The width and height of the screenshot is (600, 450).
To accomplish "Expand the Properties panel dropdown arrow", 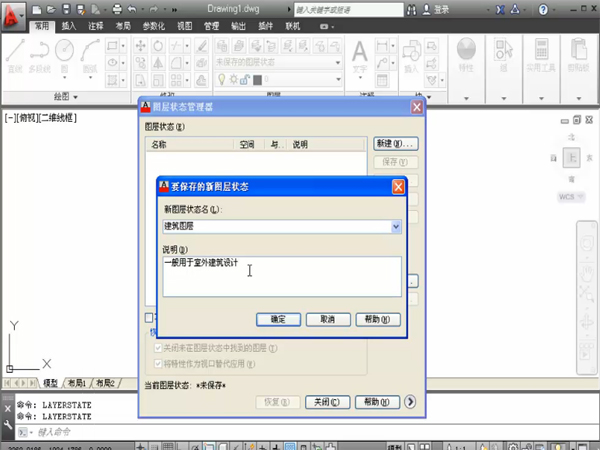I will click(x=466, y=98).
